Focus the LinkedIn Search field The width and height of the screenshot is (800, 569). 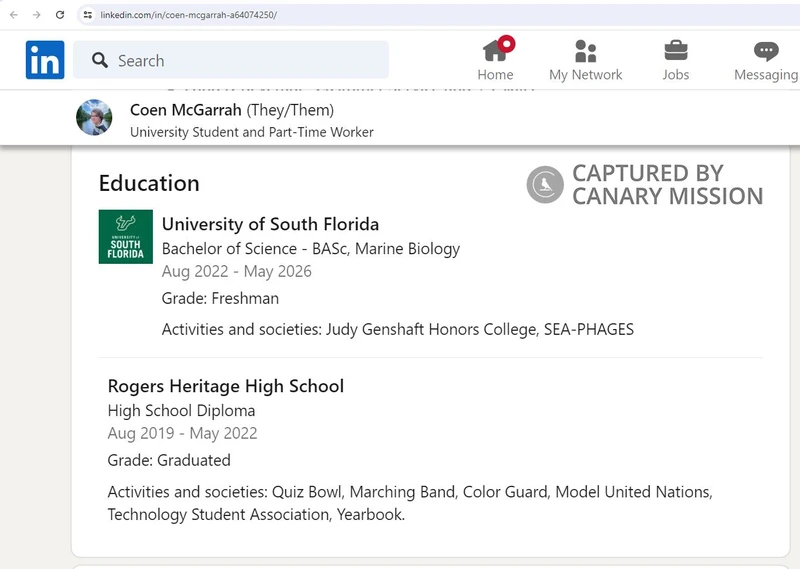coord(231,60)
